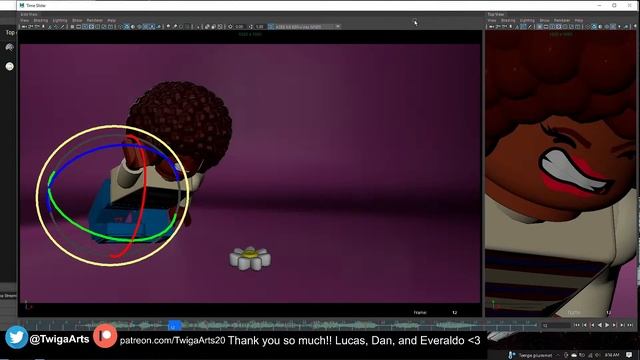
Task: Open color space dropdown in left viewport toolbar
Action: (308, 27)
